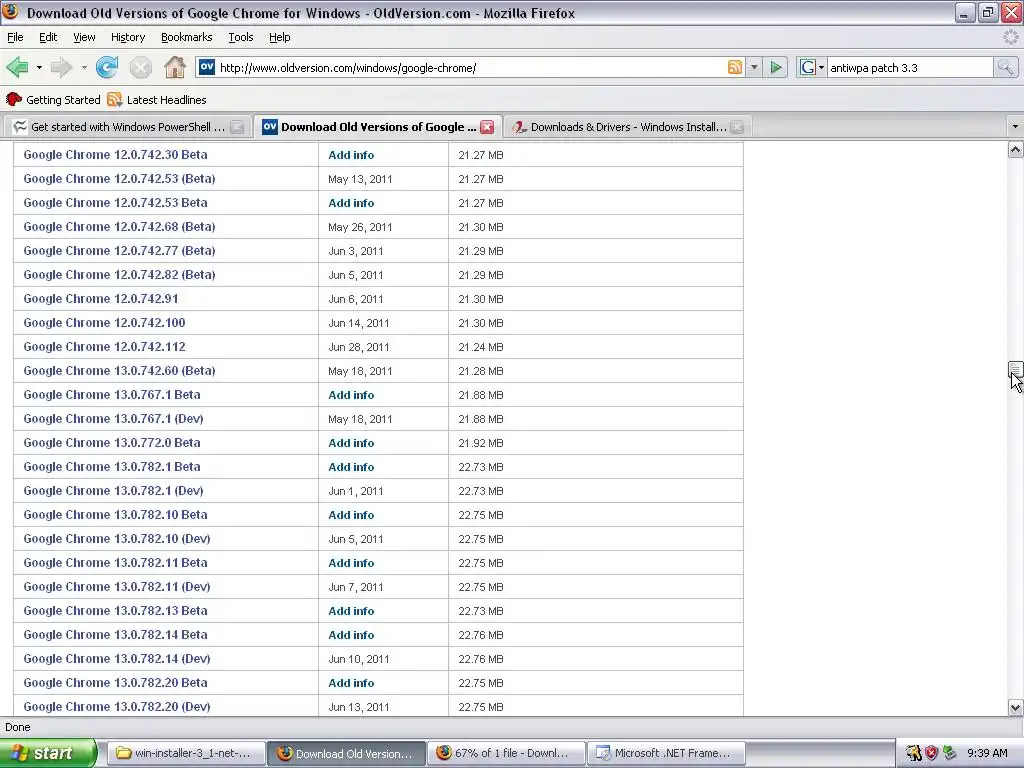1024x768 pixels.
Task: Subscribe using the RSS feed icon in address bar
Action: click(x=735, y=67)
